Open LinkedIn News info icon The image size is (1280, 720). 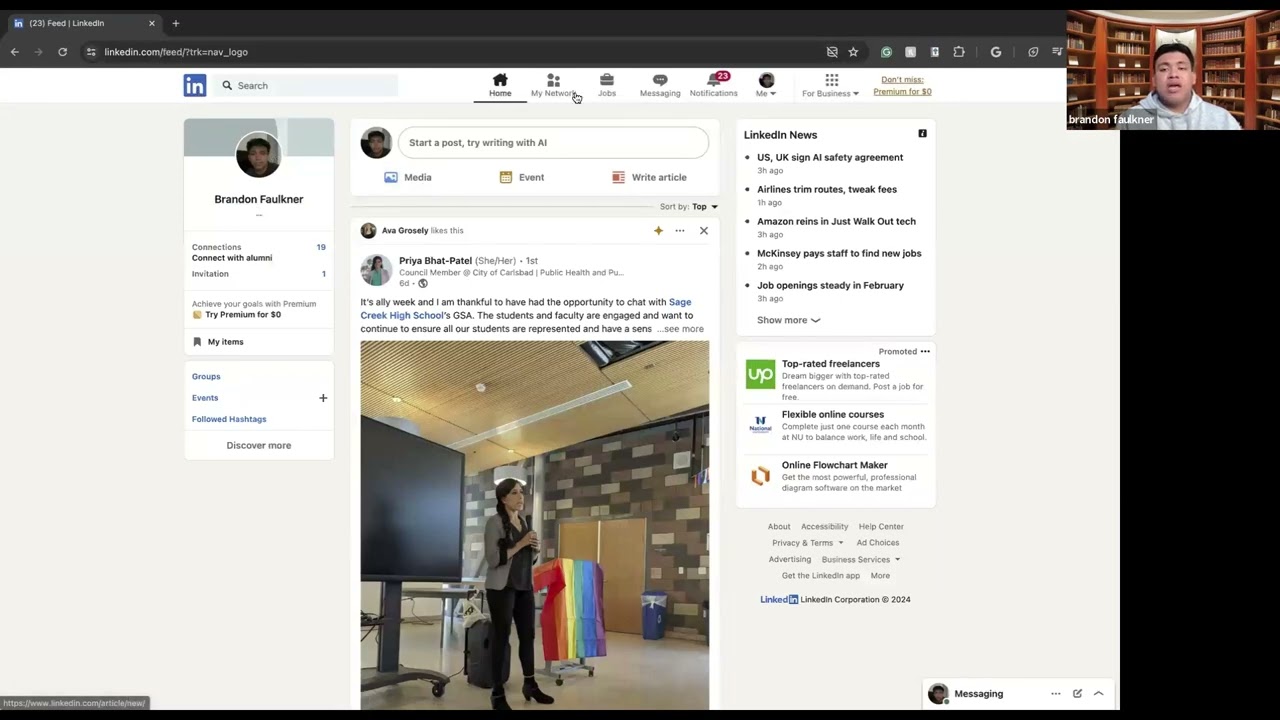923,134
